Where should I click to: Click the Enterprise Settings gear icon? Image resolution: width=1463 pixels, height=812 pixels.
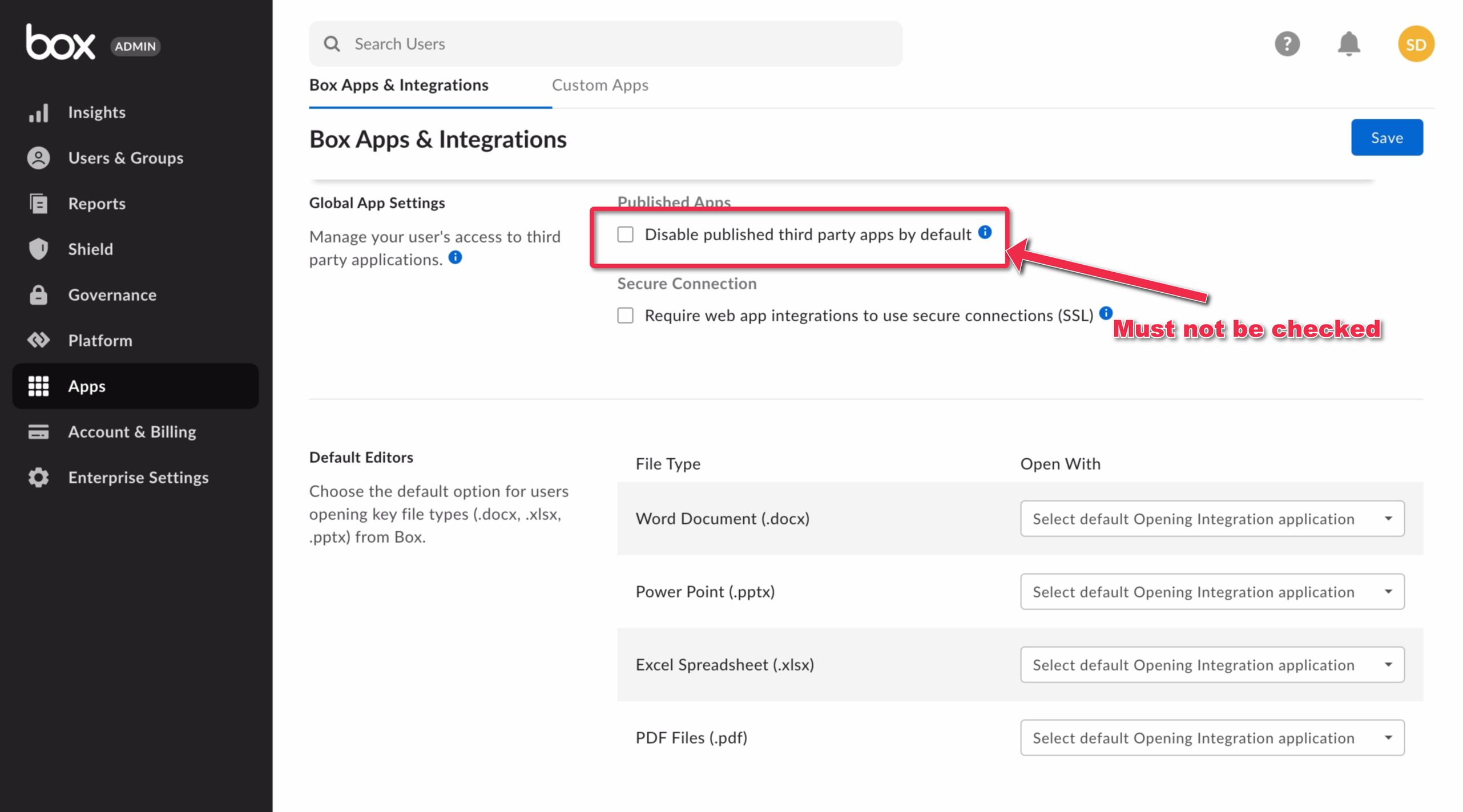point(38,478)
